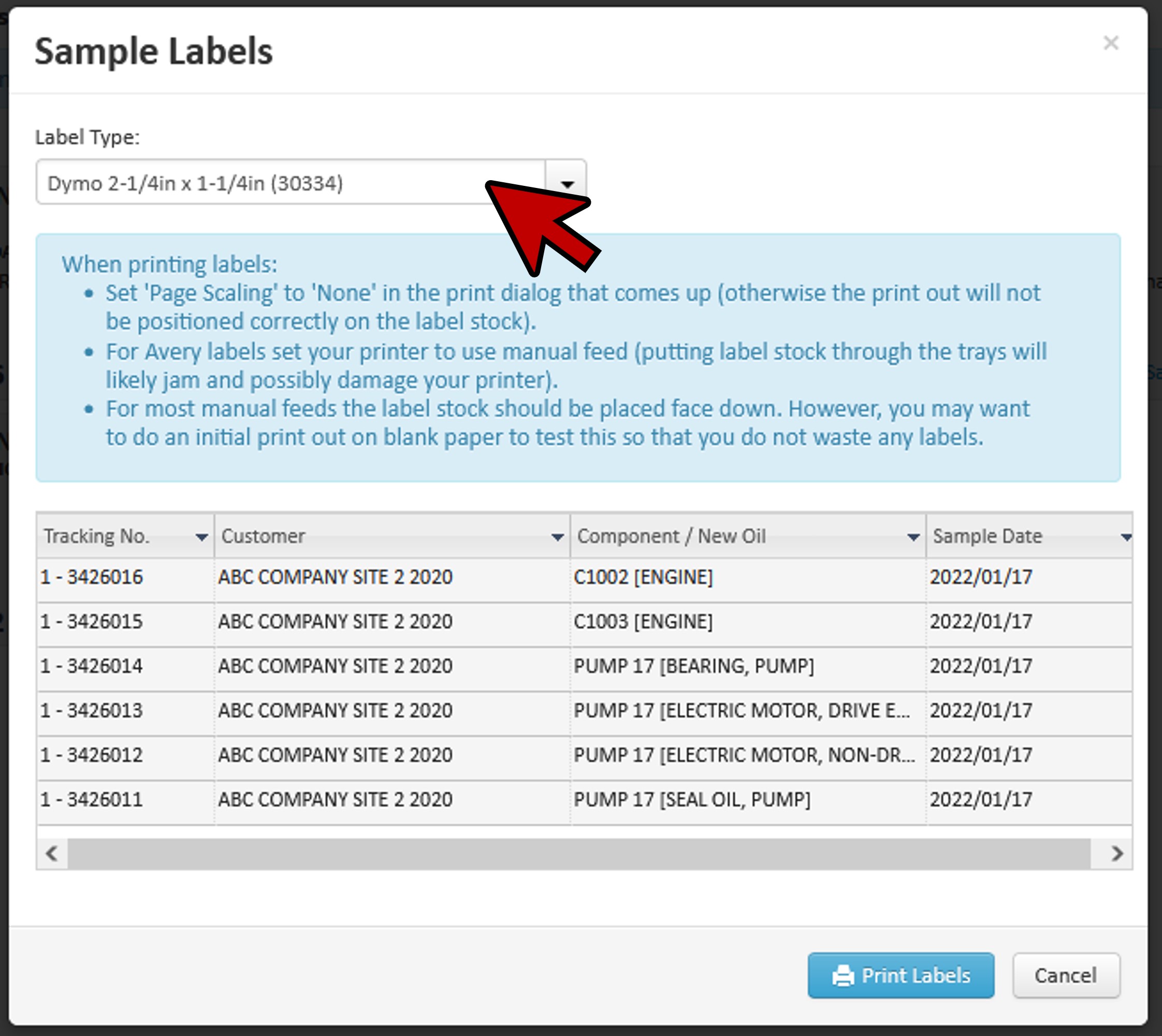Open the Label Type dropdown arrow
The width and height of the screenshot is (1162, 1036).
coord(567,183)
